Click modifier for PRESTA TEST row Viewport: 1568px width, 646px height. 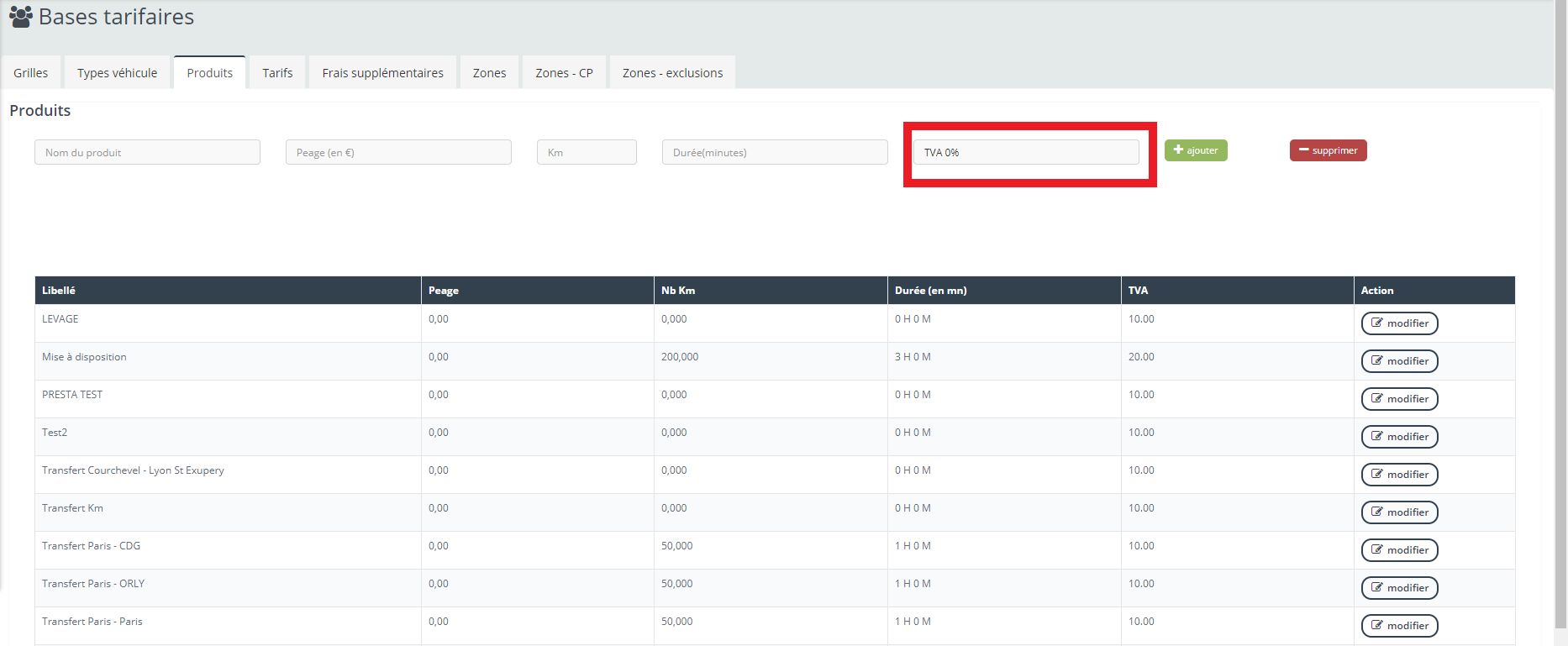pos(1399,399)
